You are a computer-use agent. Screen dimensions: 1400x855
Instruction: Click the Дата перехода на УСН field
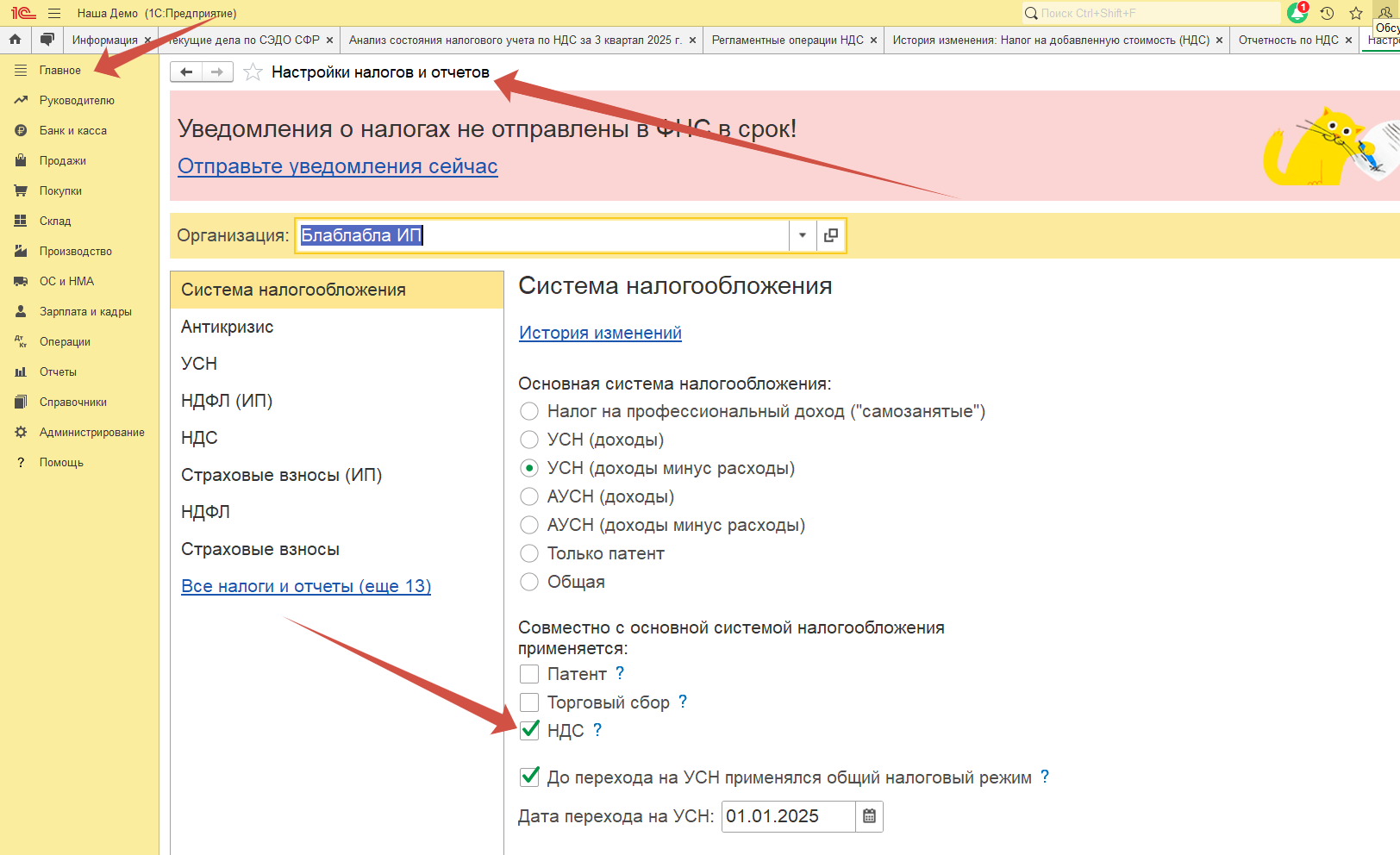[x=787, y=816]
